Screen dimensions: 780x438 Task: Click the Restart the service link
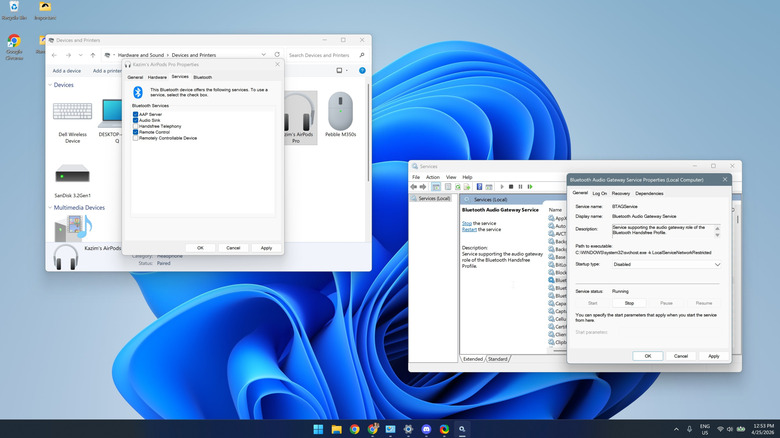(x=469, y=229)
